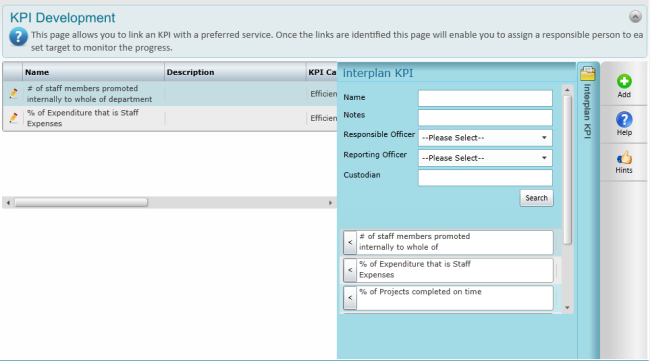Click the interplan KPI panel title

[378, 73]
